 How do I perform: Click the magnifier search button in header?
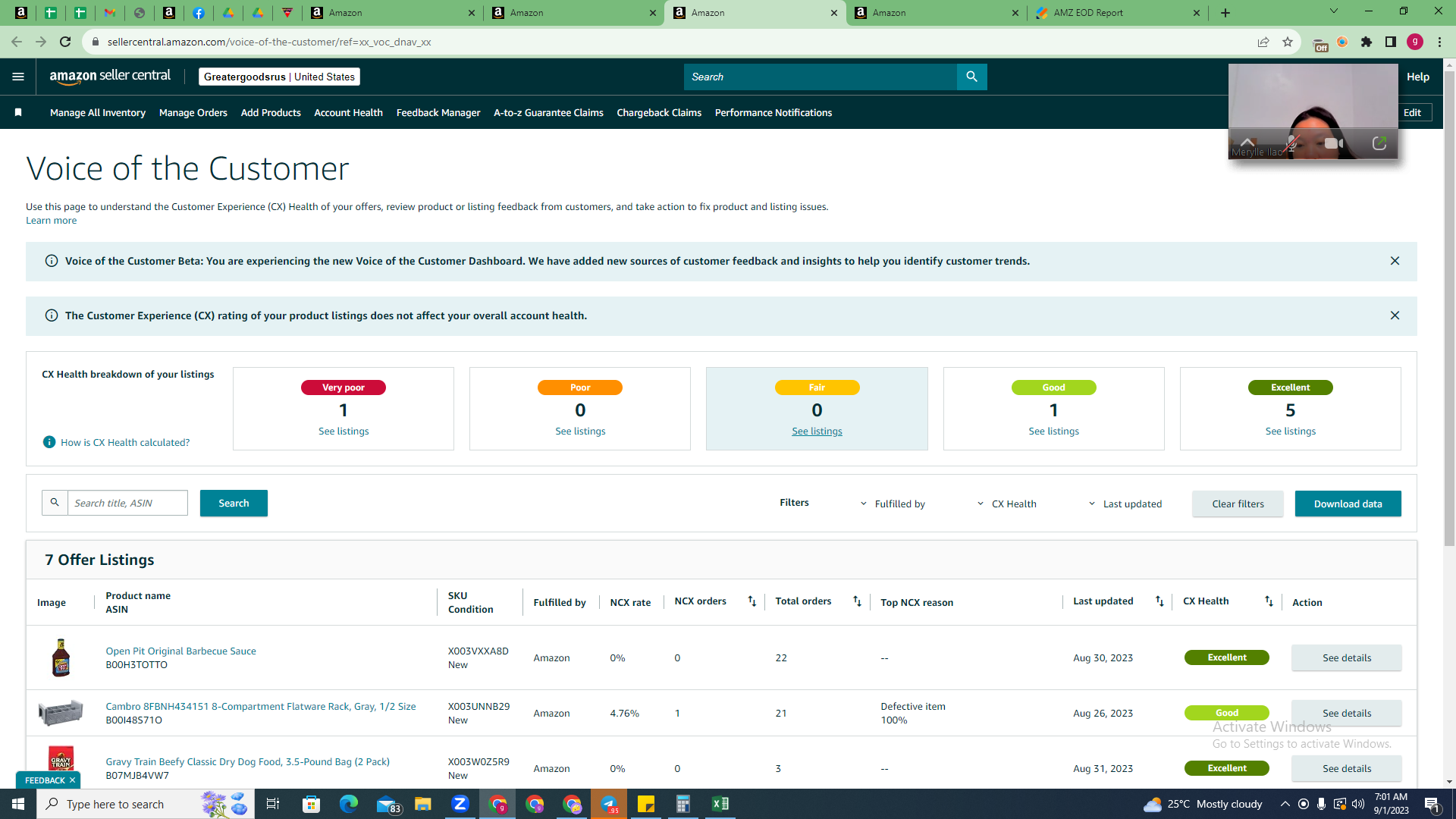click(971, 77)
